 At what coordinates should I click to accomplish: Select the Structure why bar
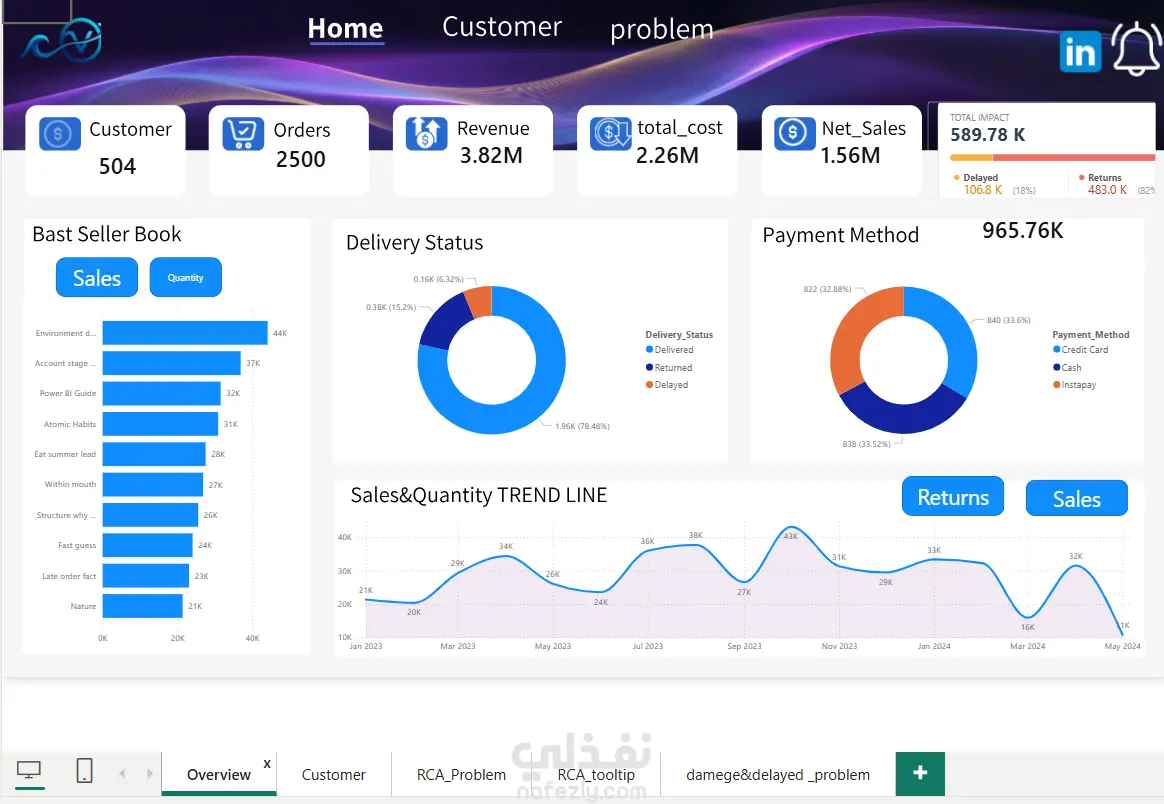point(150,514)
